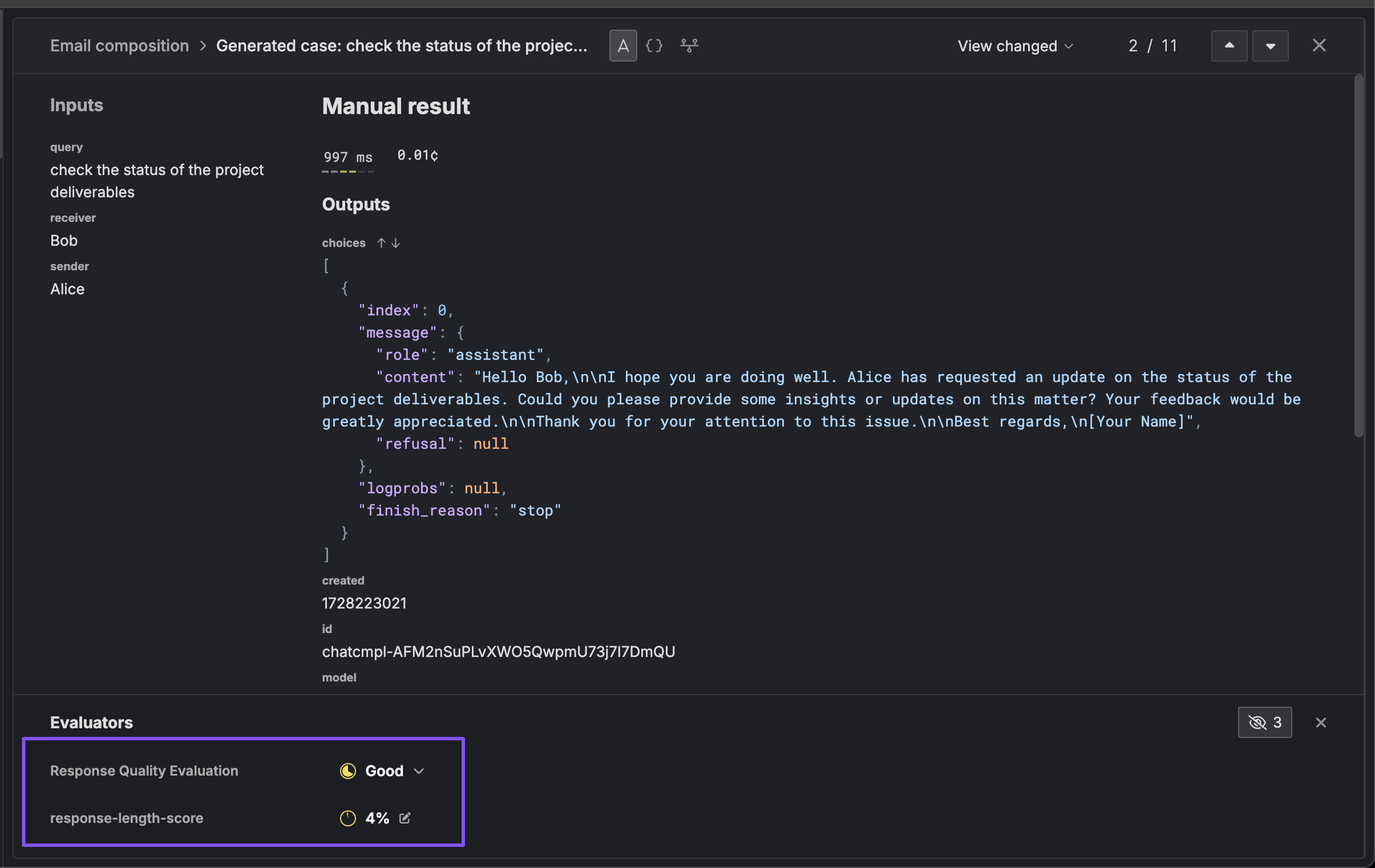1375x868 pixels.
Task: Click the 0.01¢ cost value
Action: [x=418, y=155]
